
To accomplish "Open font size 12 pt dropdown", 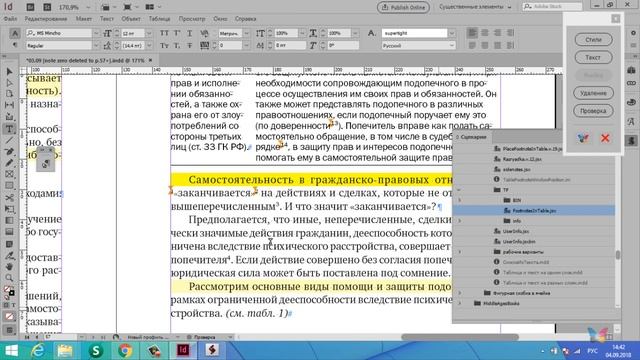I will [149, 33].
